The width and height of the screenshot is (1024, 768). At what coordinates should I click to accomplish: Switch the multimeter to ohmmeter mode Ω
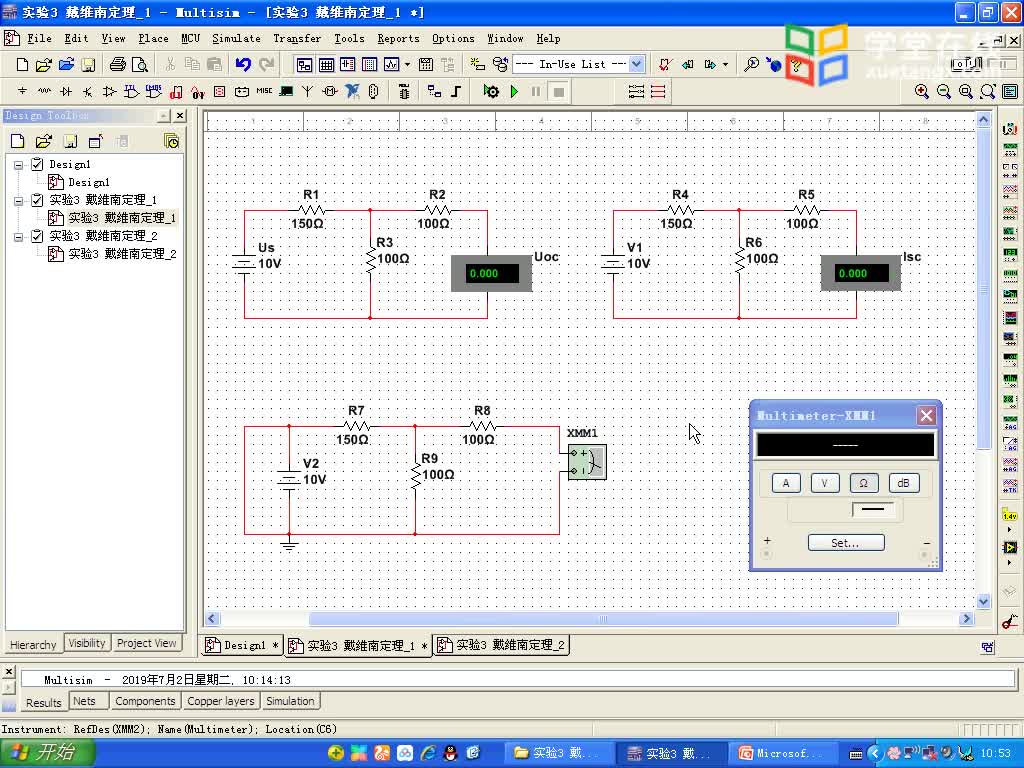(863, 483)
